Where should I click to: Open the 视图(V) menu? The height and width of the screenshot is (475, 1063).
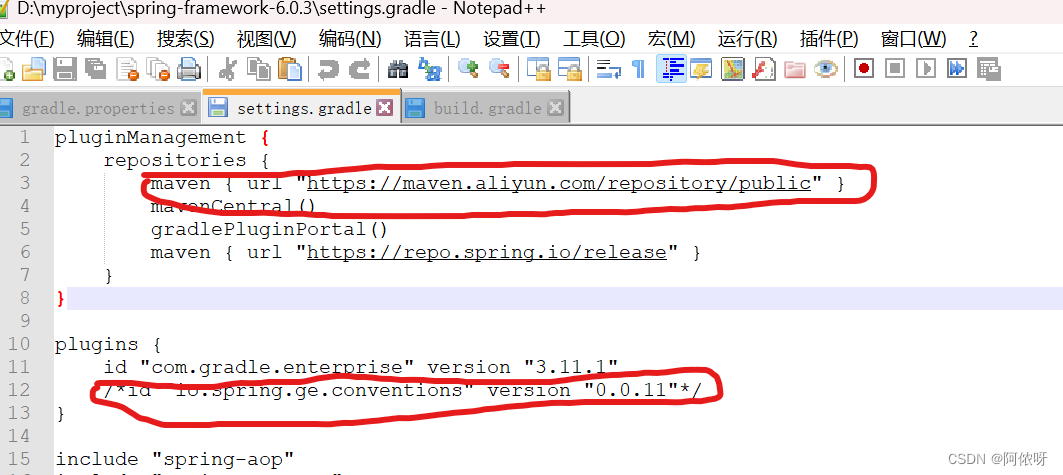[266, 39]
